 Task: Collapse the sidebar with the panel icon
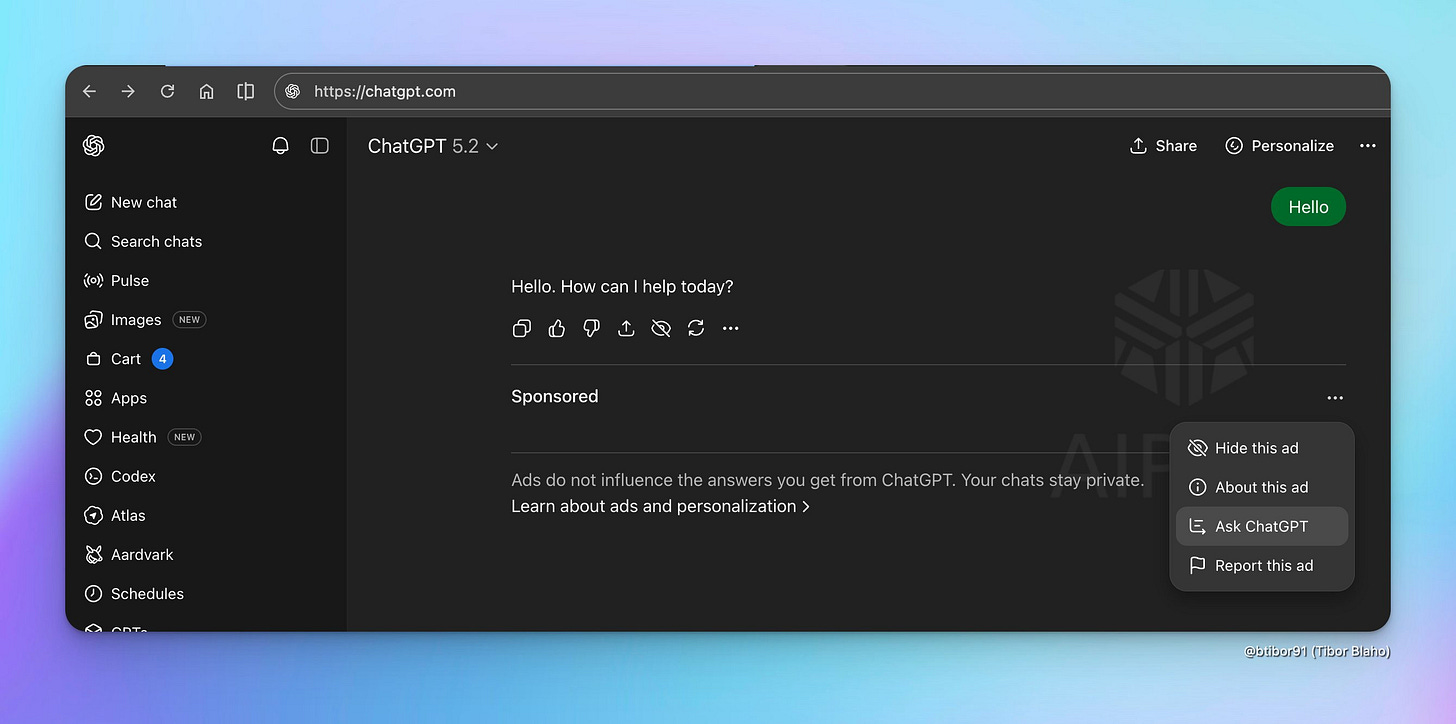click(x=320, y=146)
